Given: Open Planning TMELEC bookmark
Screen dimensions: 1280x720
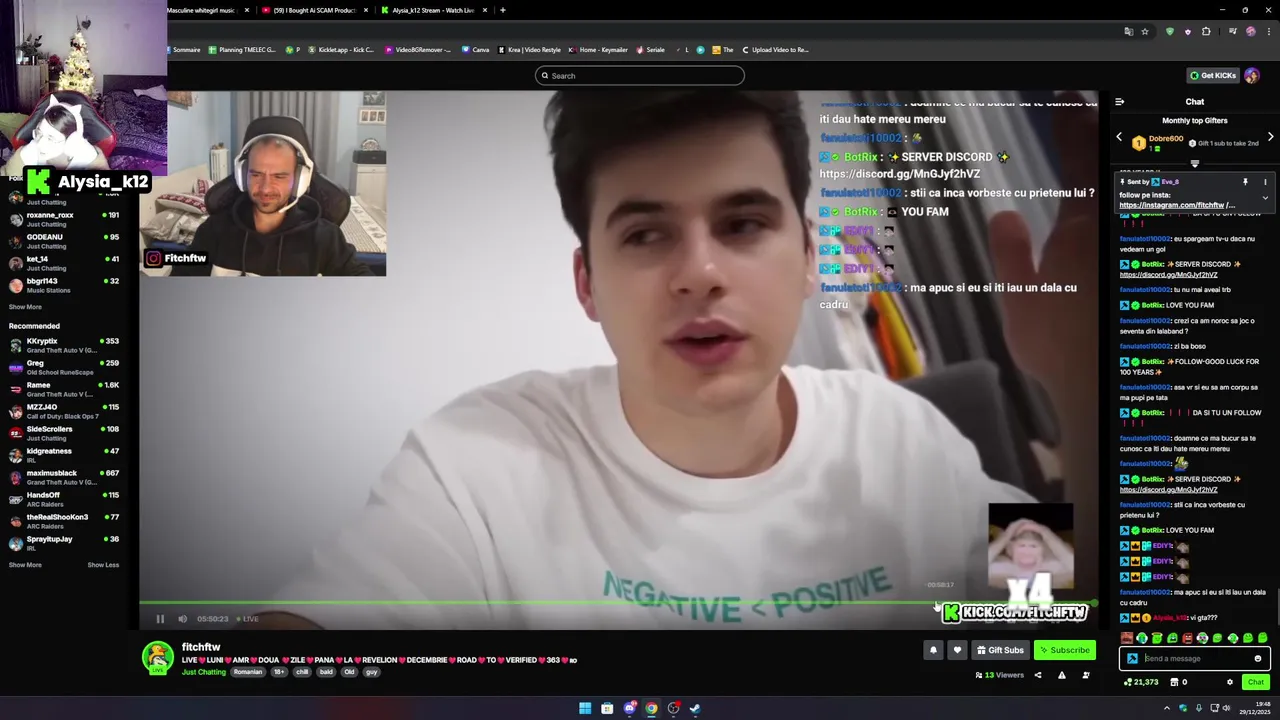Looking at the screenshot, I should (242, 49).
